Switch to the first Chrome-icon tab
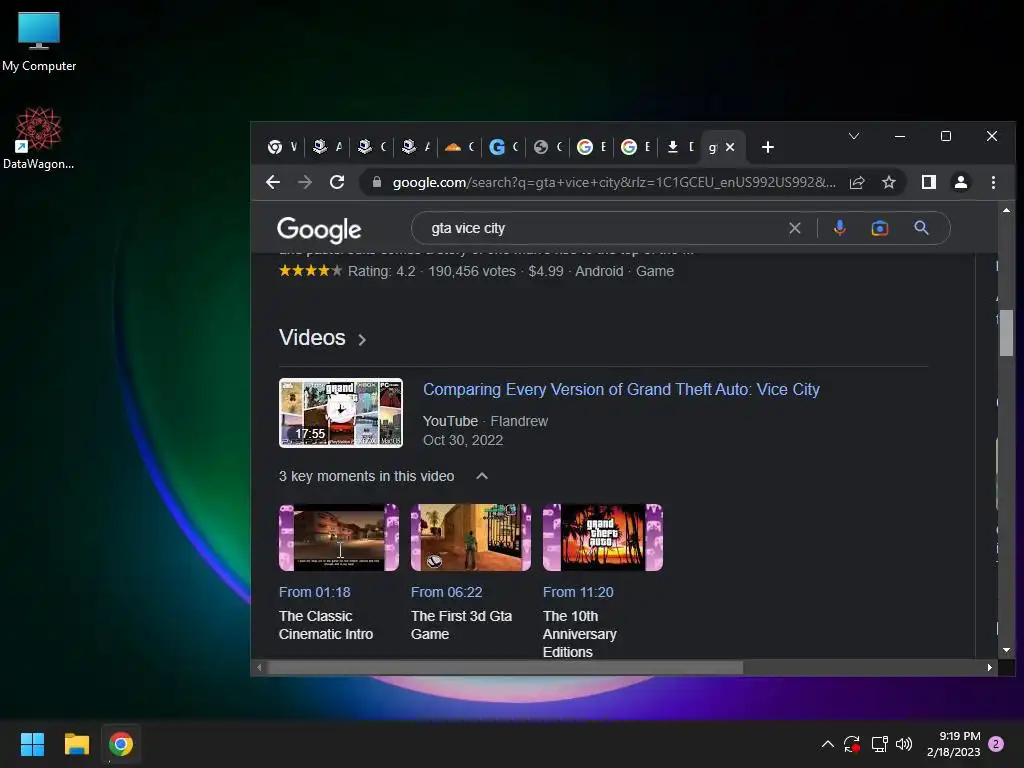The image size is (1024, 768). pyautogui.click(x=281, y=147)
